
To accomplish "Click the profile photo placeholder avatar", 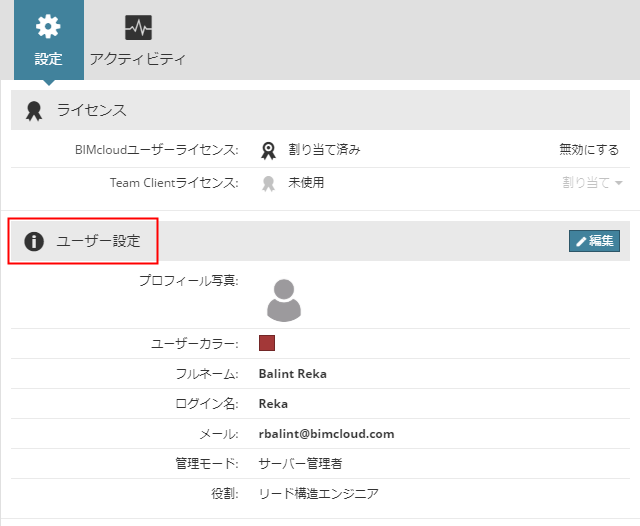I will [284, 300].
